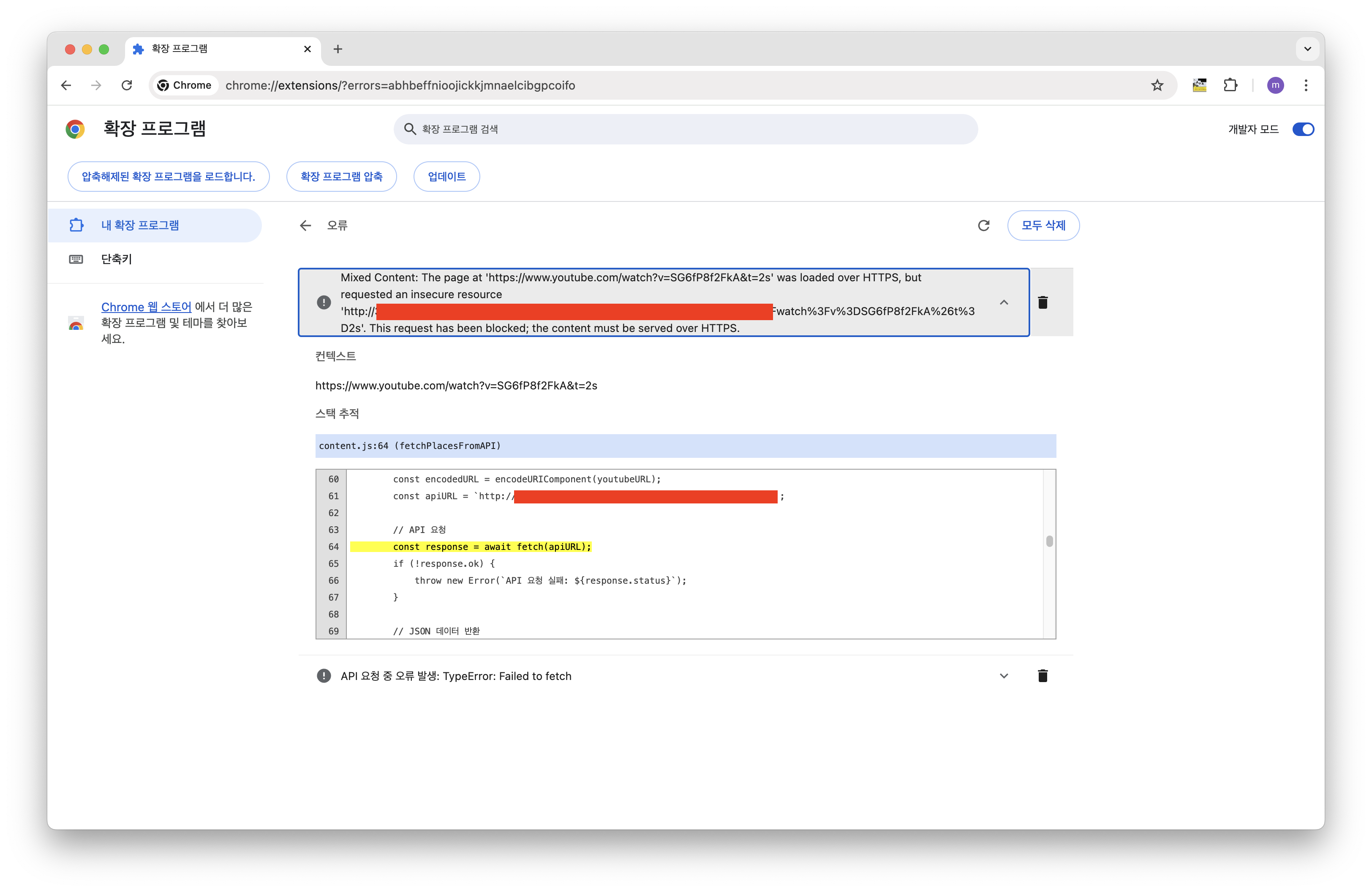Screen dimensions: 1372x892
Task: Click the 확장 프로그램 tab title
Action: (x=179, y=49)
